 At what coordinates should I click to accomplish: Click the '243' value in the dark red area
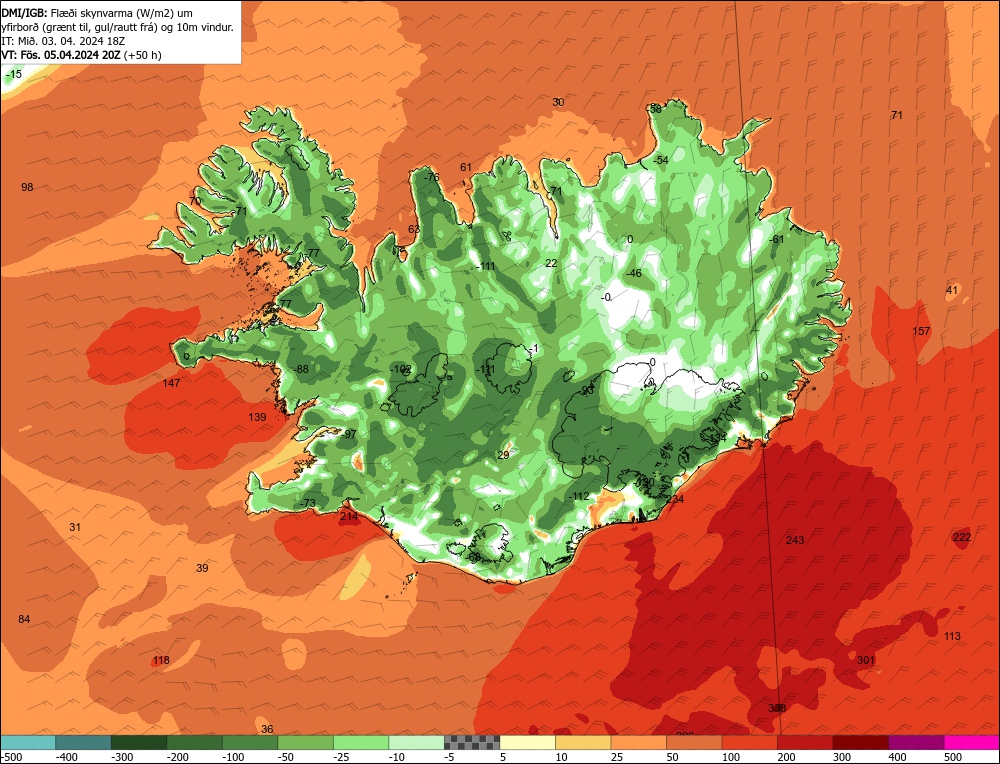[x=795, y=540]
